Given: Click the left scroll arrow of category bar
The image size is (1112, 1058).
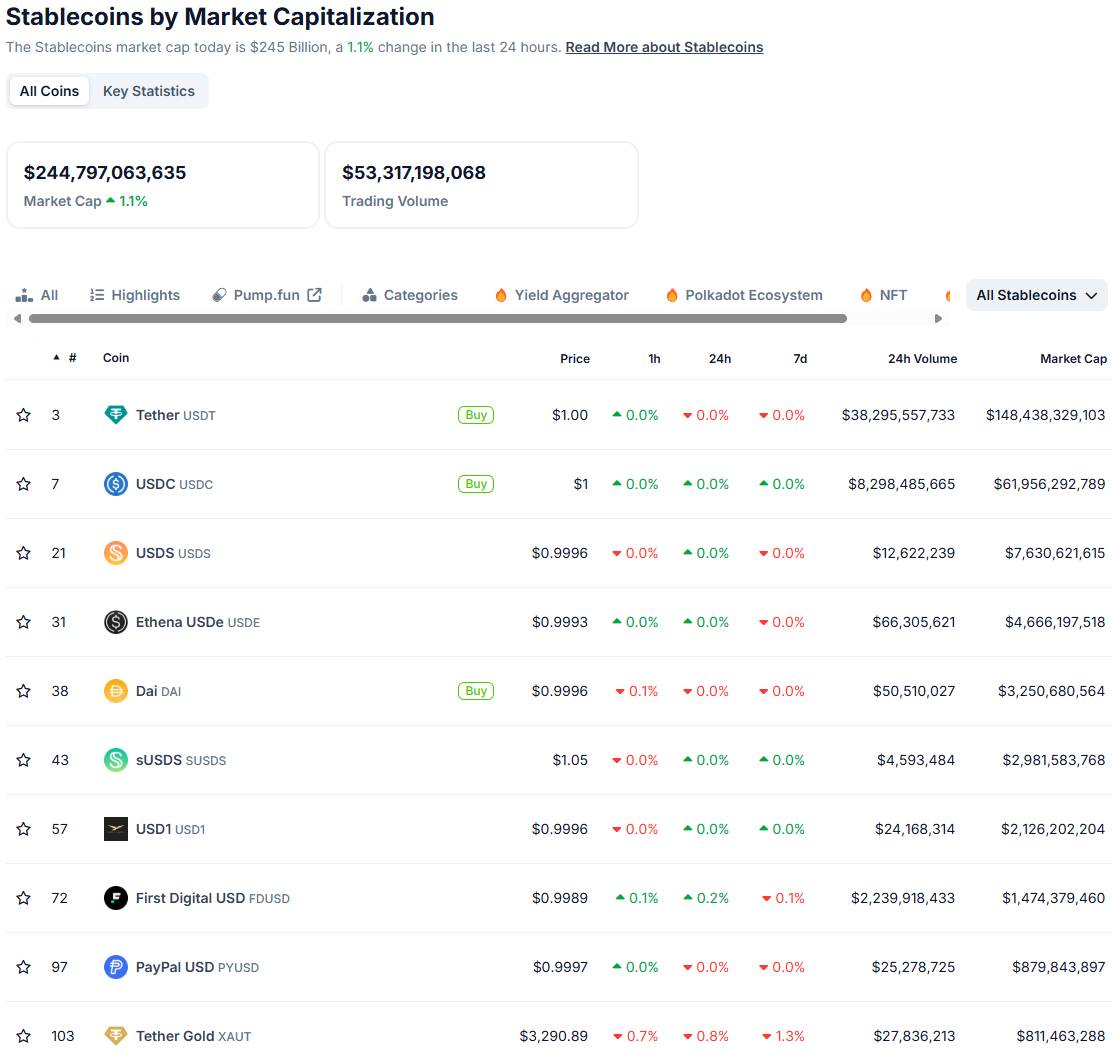Looking at the screenshot, I should click(x=17, y=318).
